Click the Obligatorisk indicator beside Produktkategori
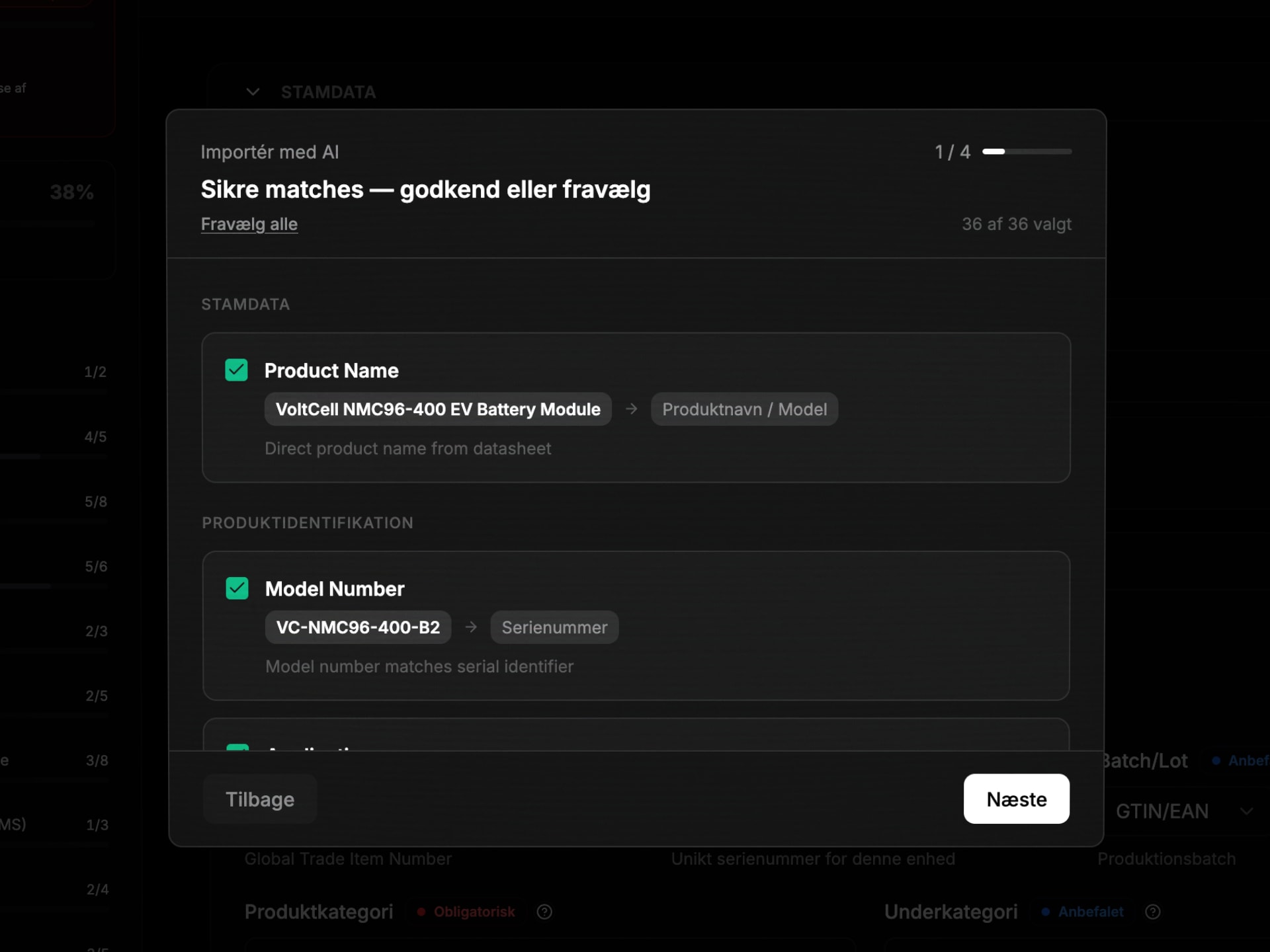The height and width of the screenshot is (952, 1270). point(466,912)
